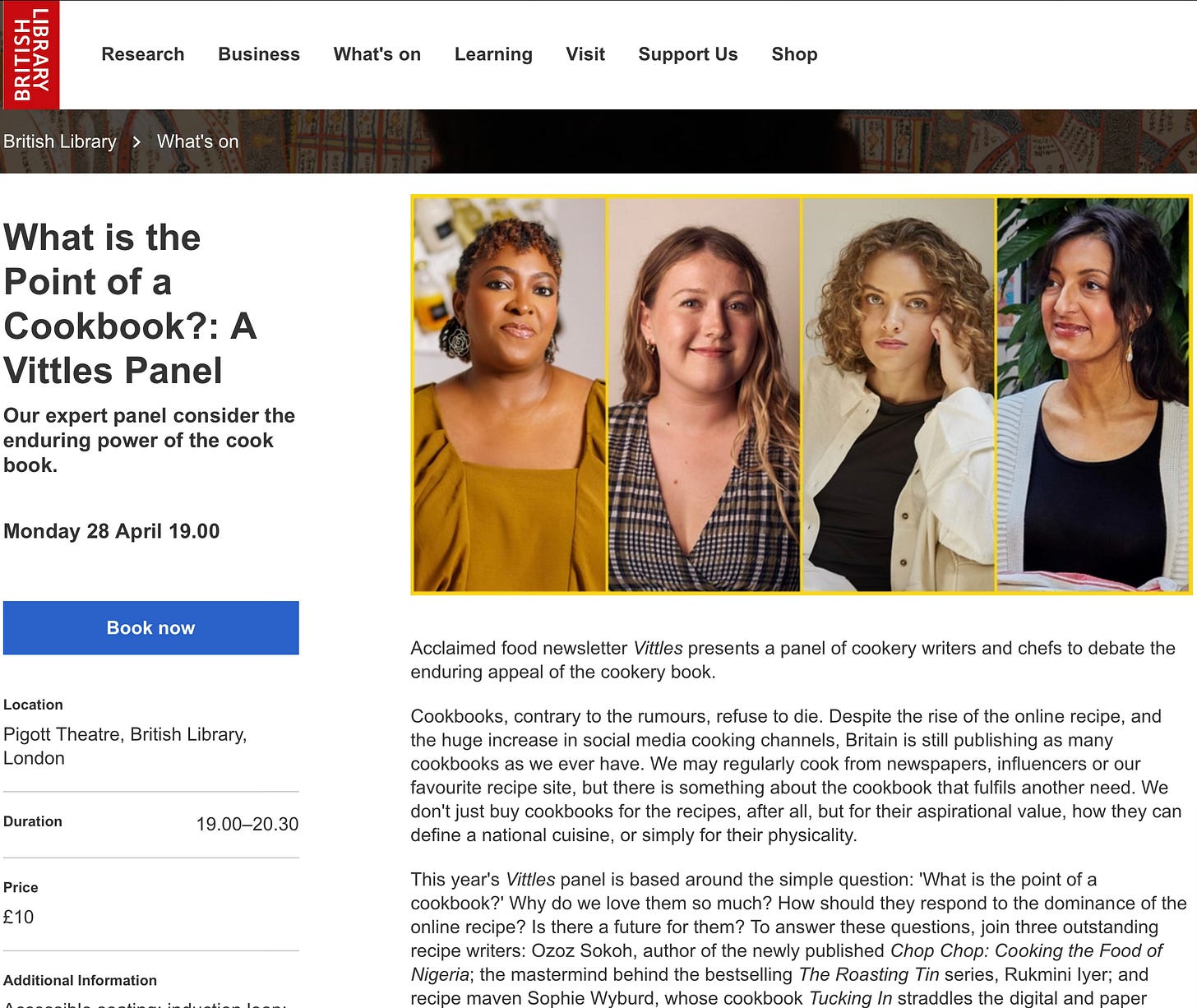
Task: Select the Learning nav item
Action: pos(493,54)
